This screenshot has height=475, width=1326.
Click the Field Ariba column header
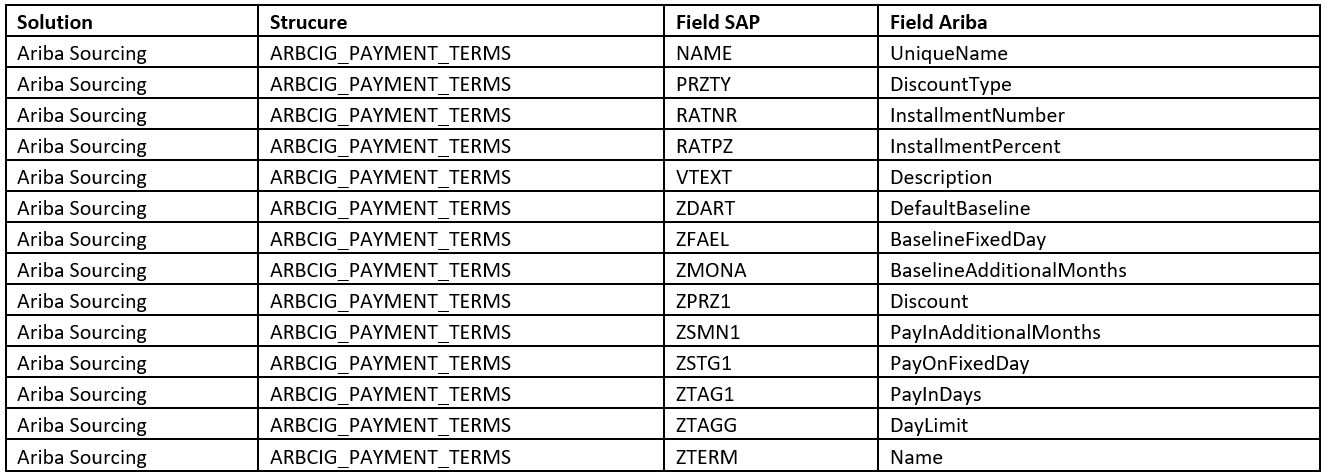(x=1101, y=21)
